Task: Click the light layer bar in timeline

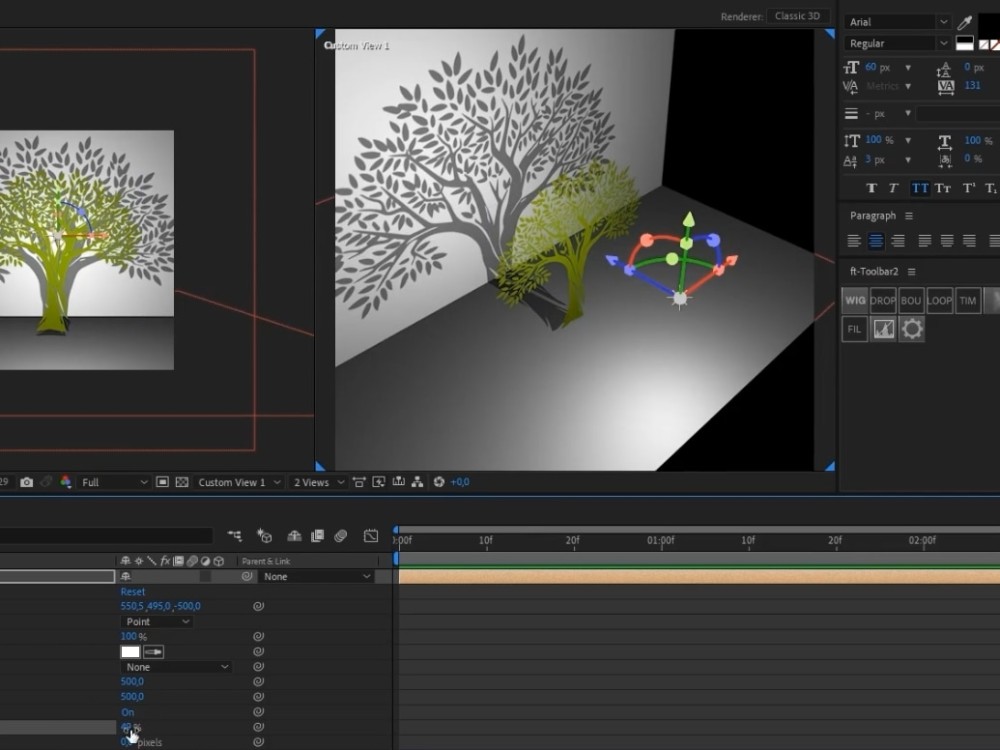Action: click(x=699, y=577)
